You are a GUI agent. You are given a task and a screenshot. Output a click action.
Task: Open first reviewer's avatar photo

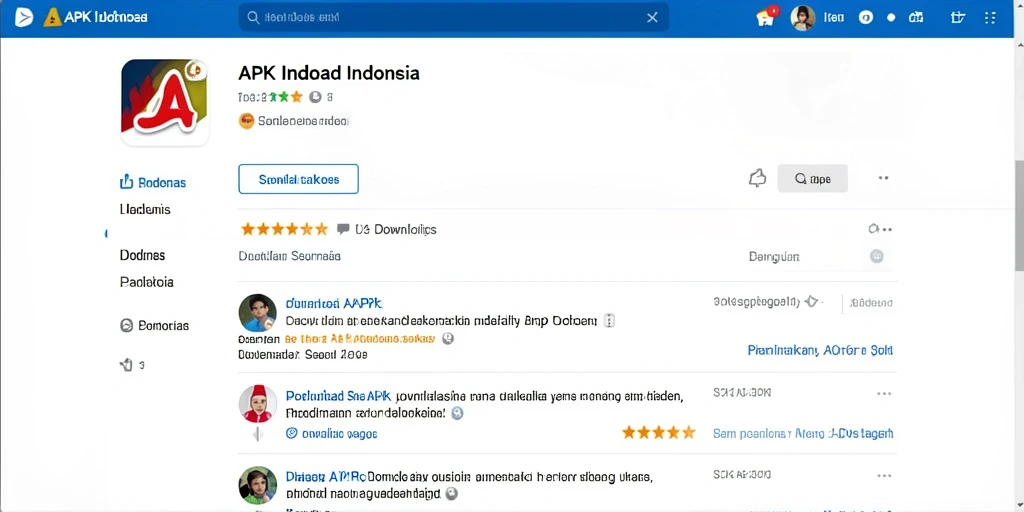(x=257, y=313)
